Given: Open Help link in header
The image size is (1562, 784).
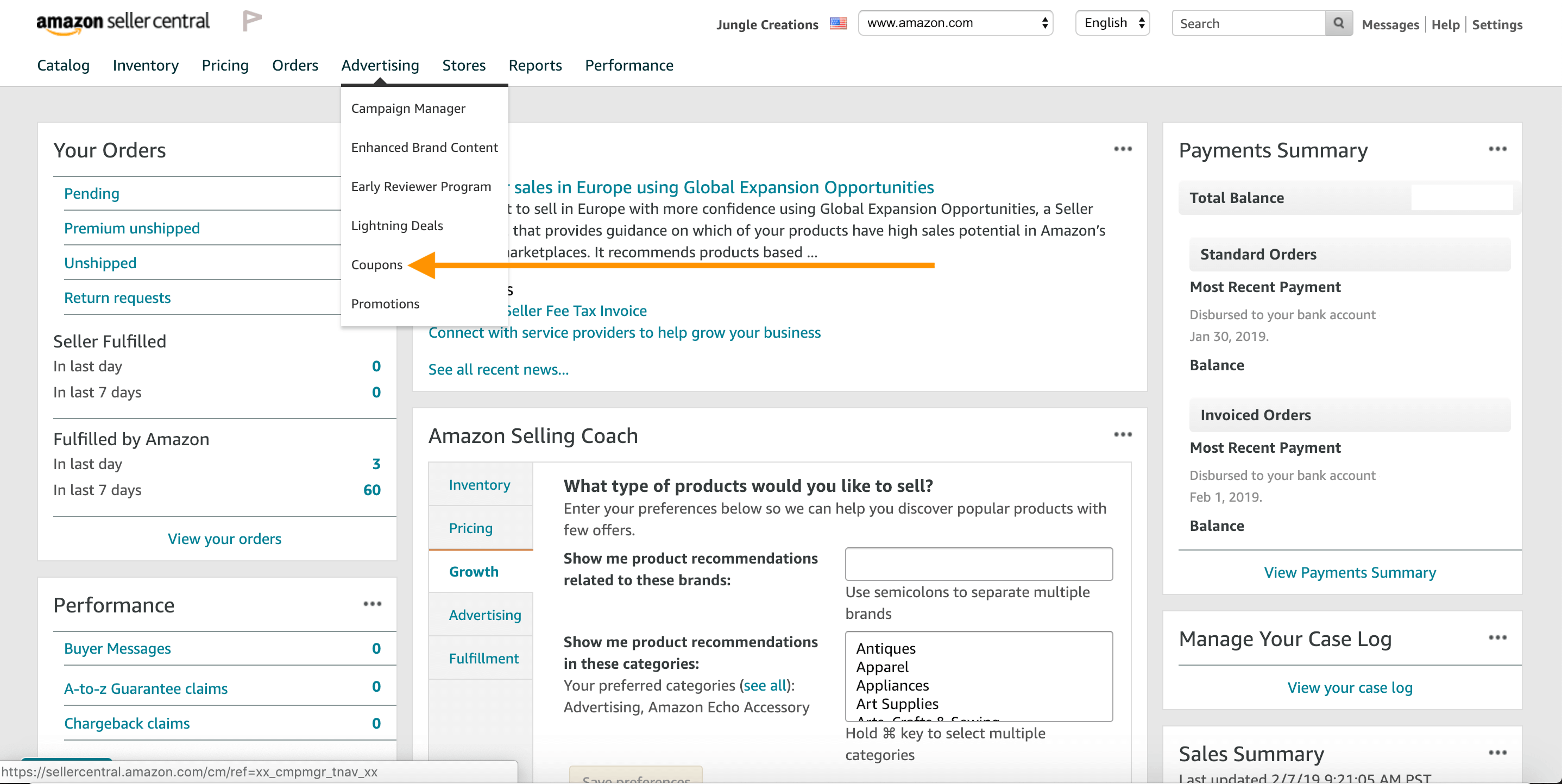Looking at the screenshot, I should click(x=1445, y=25).
